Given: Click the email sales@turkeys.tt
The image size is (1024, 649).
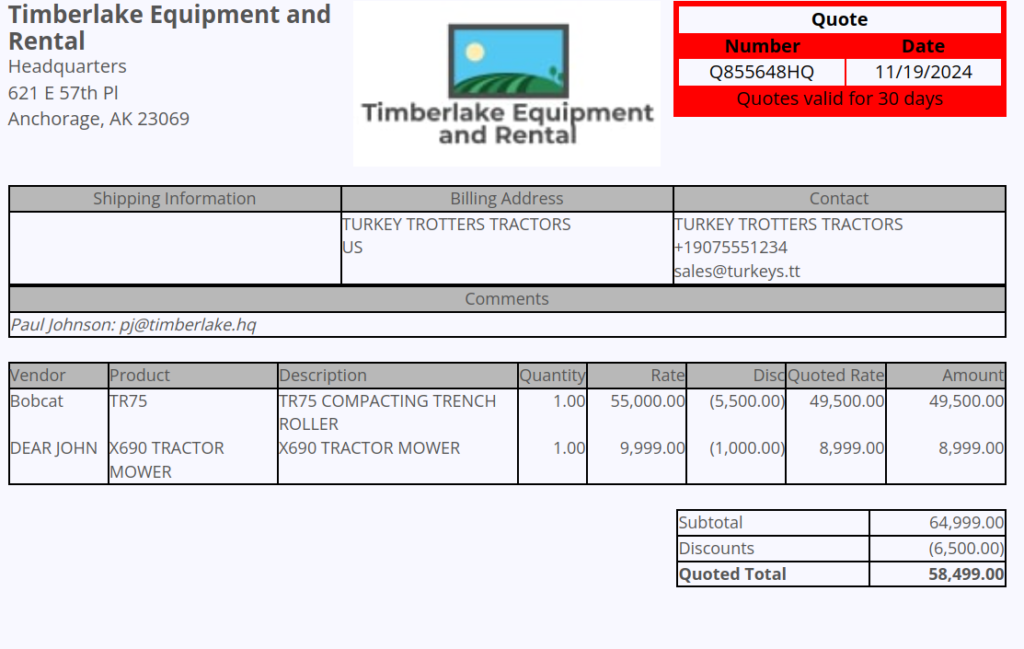Looking at the screenshot, I should [737, 271].
